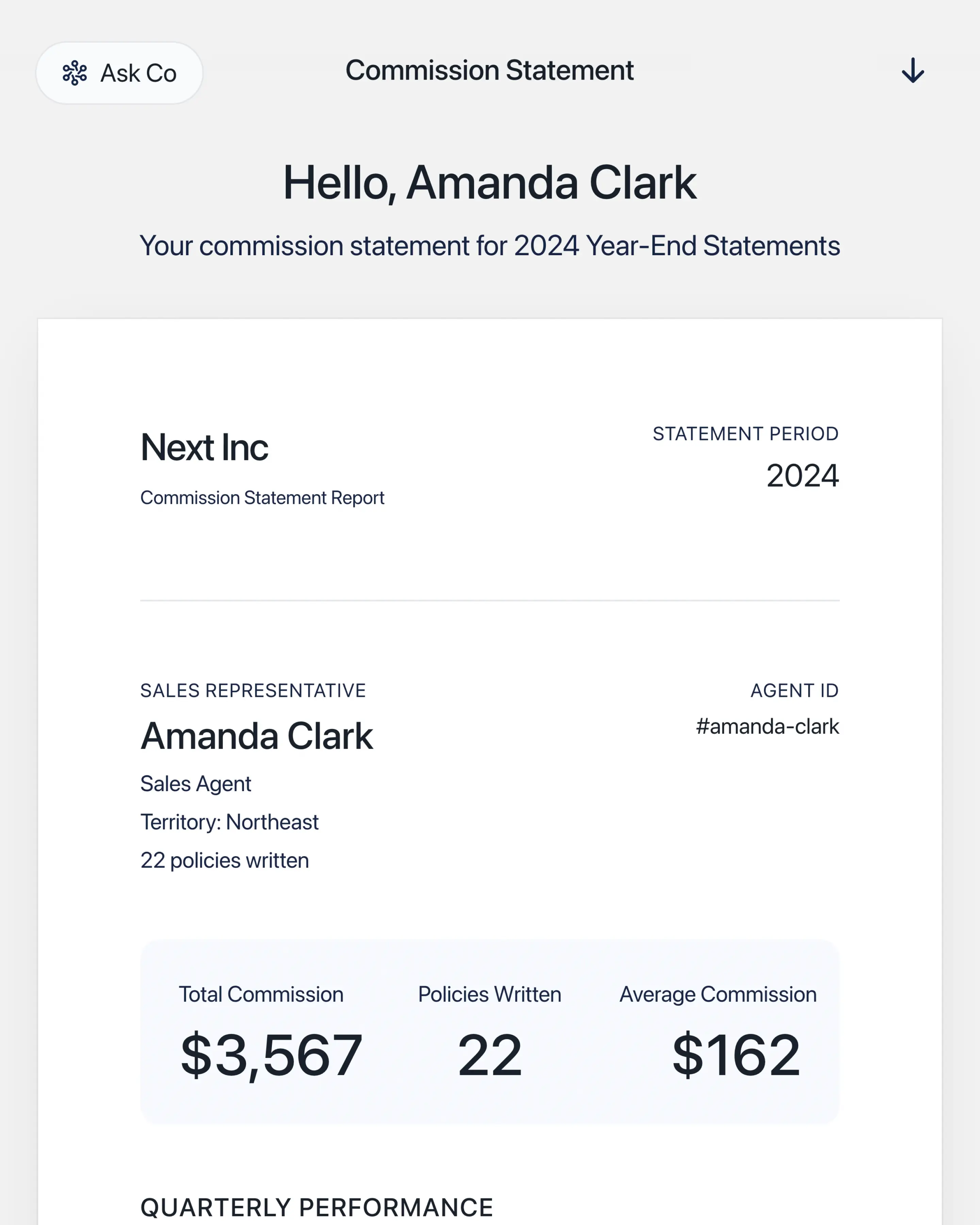This screenshot has width=980, height=1225.
Task: Click the Ask Co sparkle icon
Action: [75, 73]
